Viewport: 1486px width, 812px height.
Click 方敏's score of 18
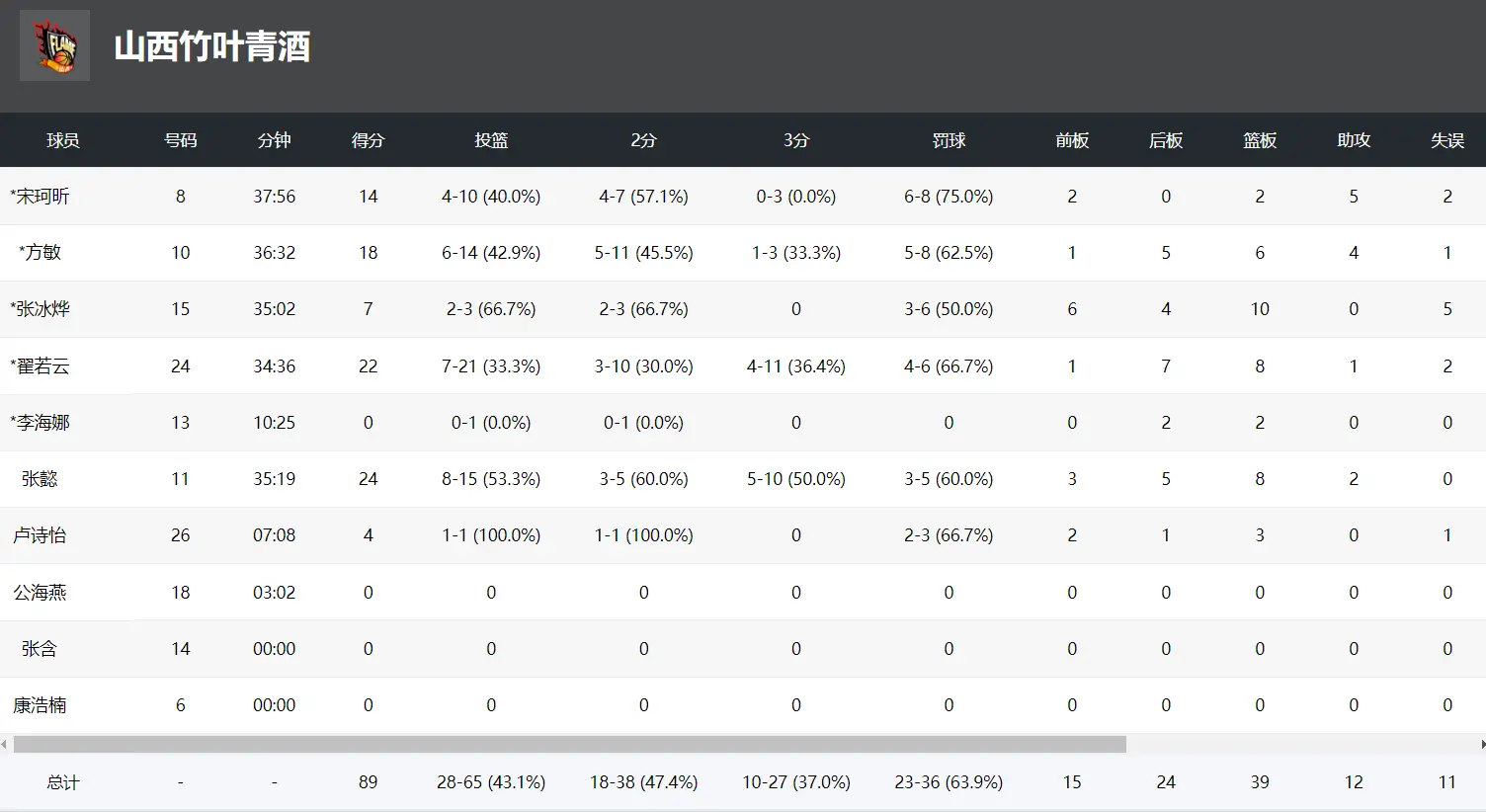pos(368,253)
